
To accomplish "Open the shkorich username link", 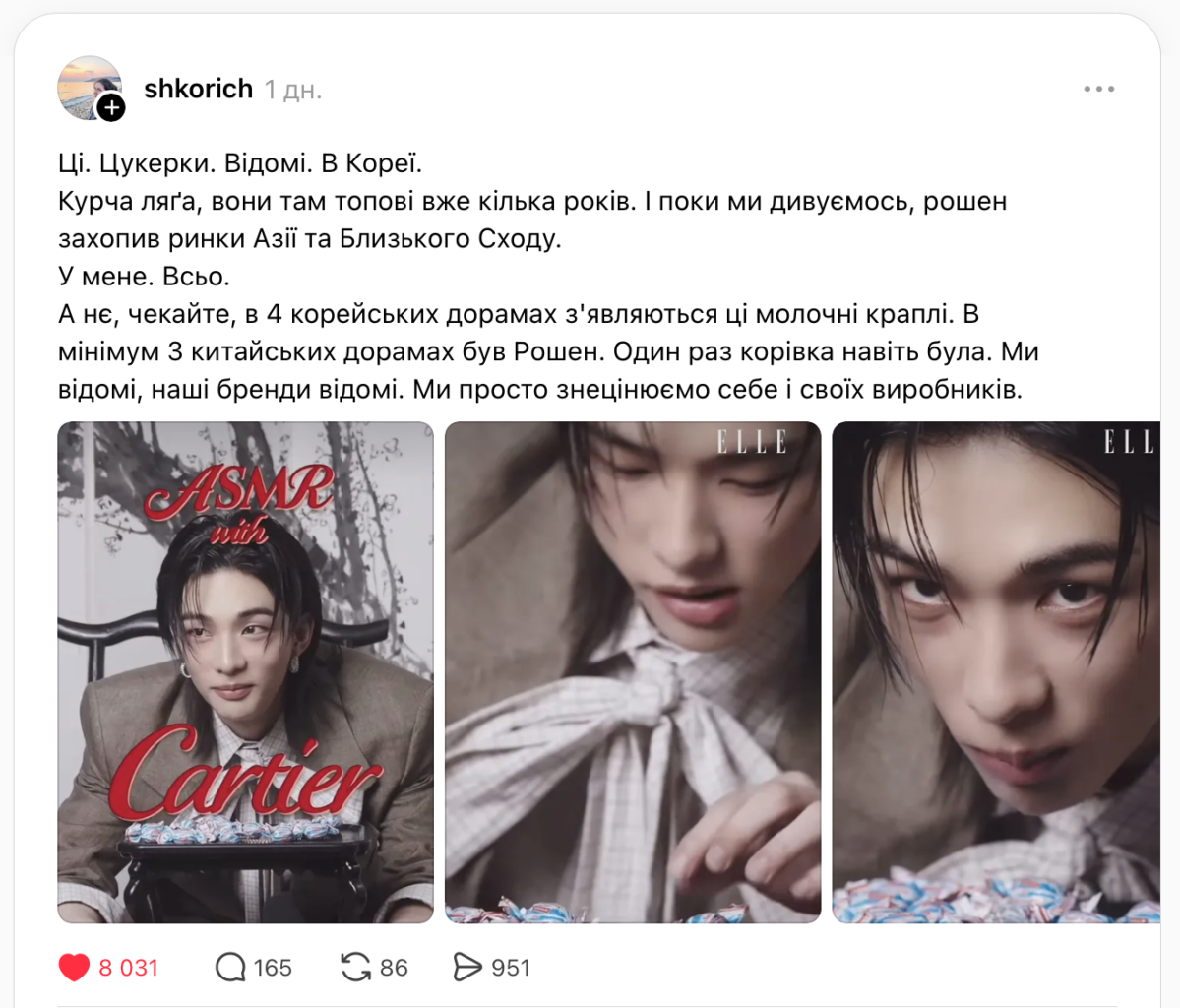I will pyautogui.click(x=198, y=89).
